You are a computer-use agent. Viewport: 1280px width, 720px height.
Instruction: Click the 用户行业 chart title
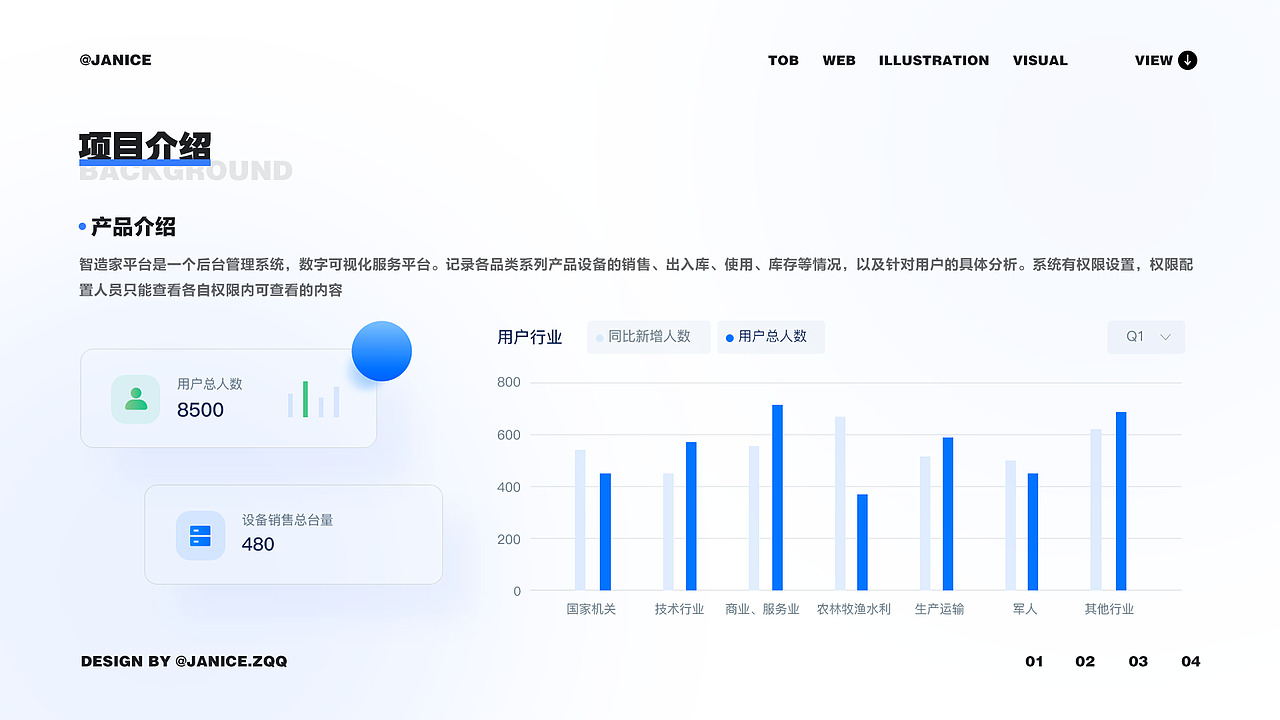(530, 337)
